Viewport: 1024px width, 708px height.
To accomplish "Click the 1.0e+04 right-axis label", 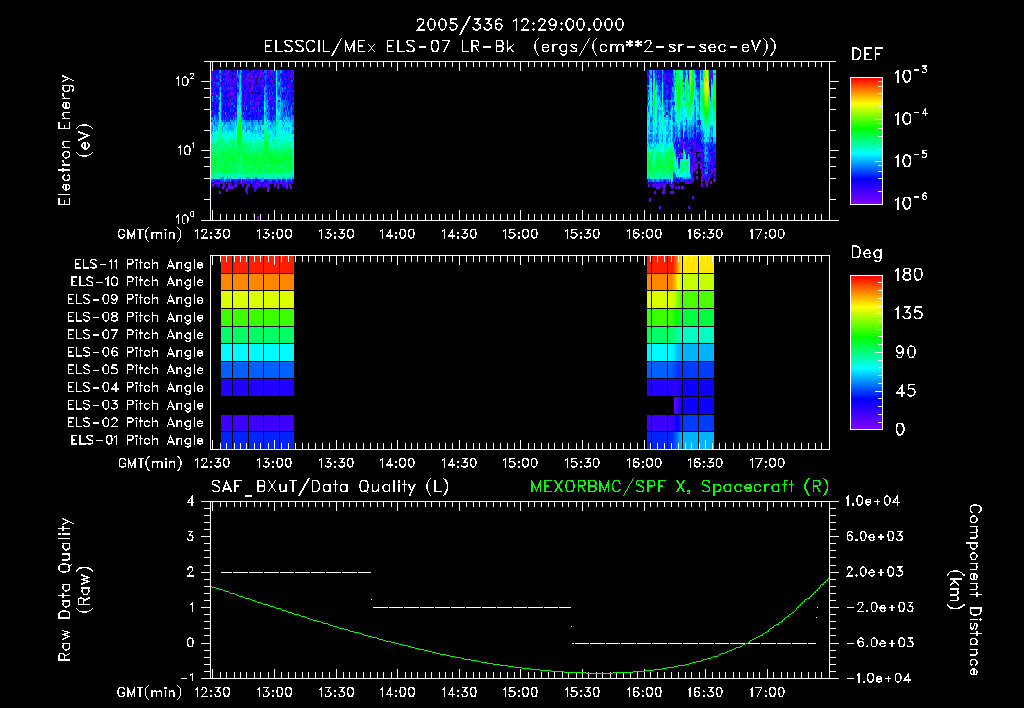I will pos(872,501).
